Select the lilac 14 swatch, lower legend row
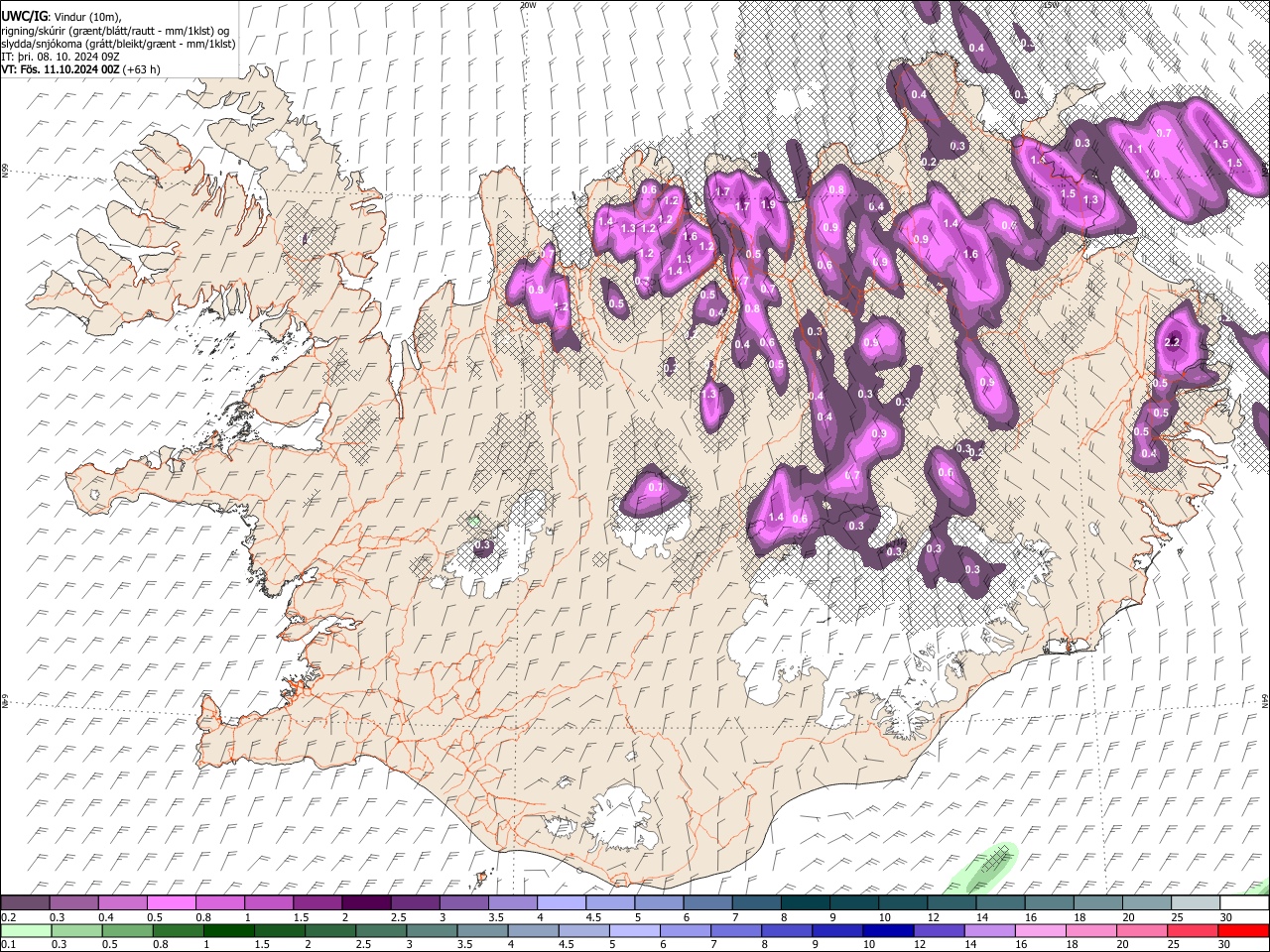Viewport: 1270px width, 952px height. click(x=990, y=930)
